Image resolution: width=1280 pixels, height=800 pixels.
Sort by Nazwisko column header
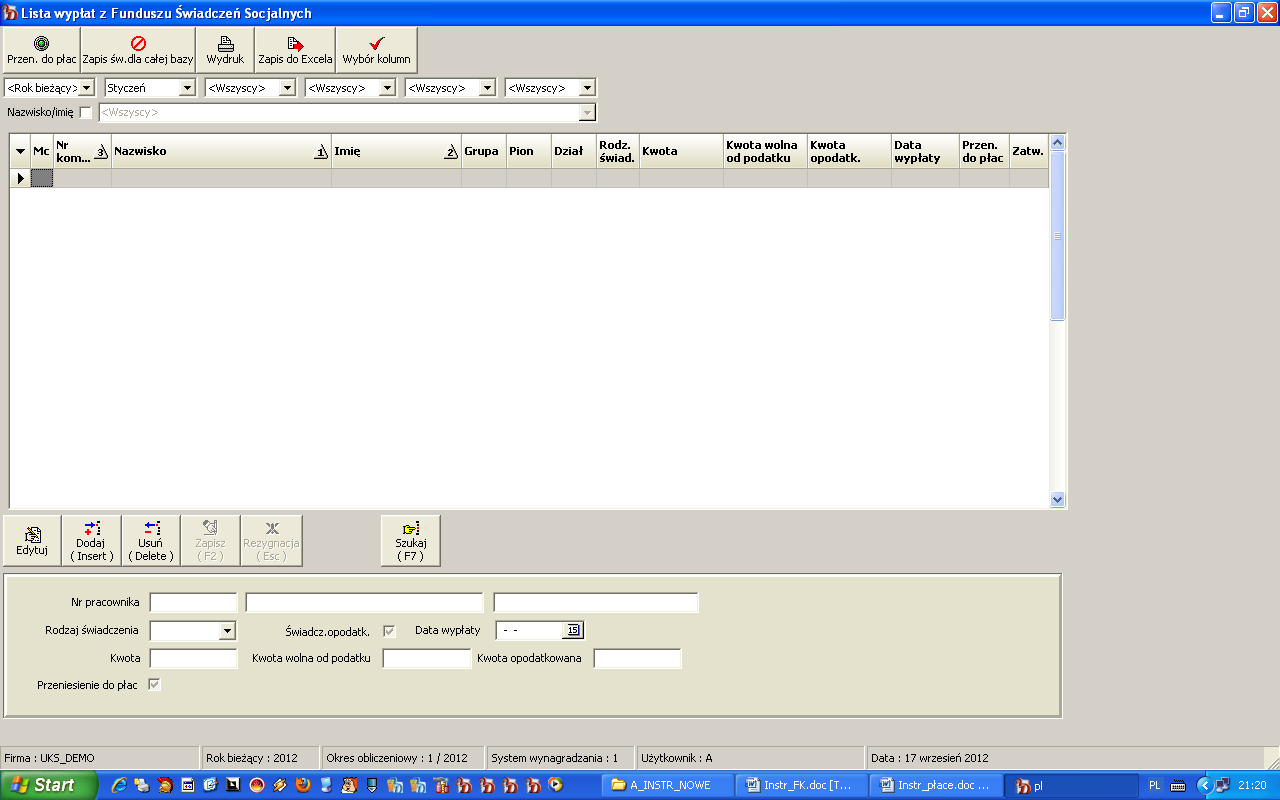(x=221, y=151)
